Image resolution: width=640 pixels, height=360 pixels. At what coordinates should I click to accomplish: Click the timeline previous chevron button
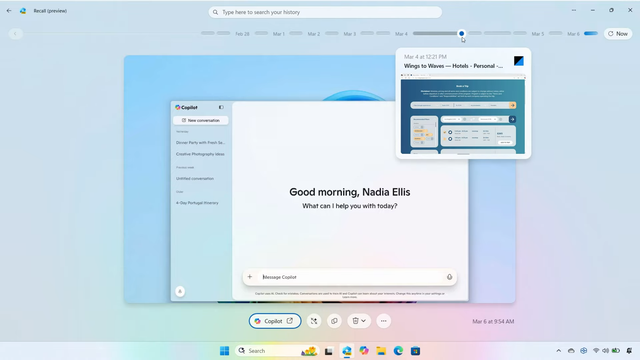point(15,33)
